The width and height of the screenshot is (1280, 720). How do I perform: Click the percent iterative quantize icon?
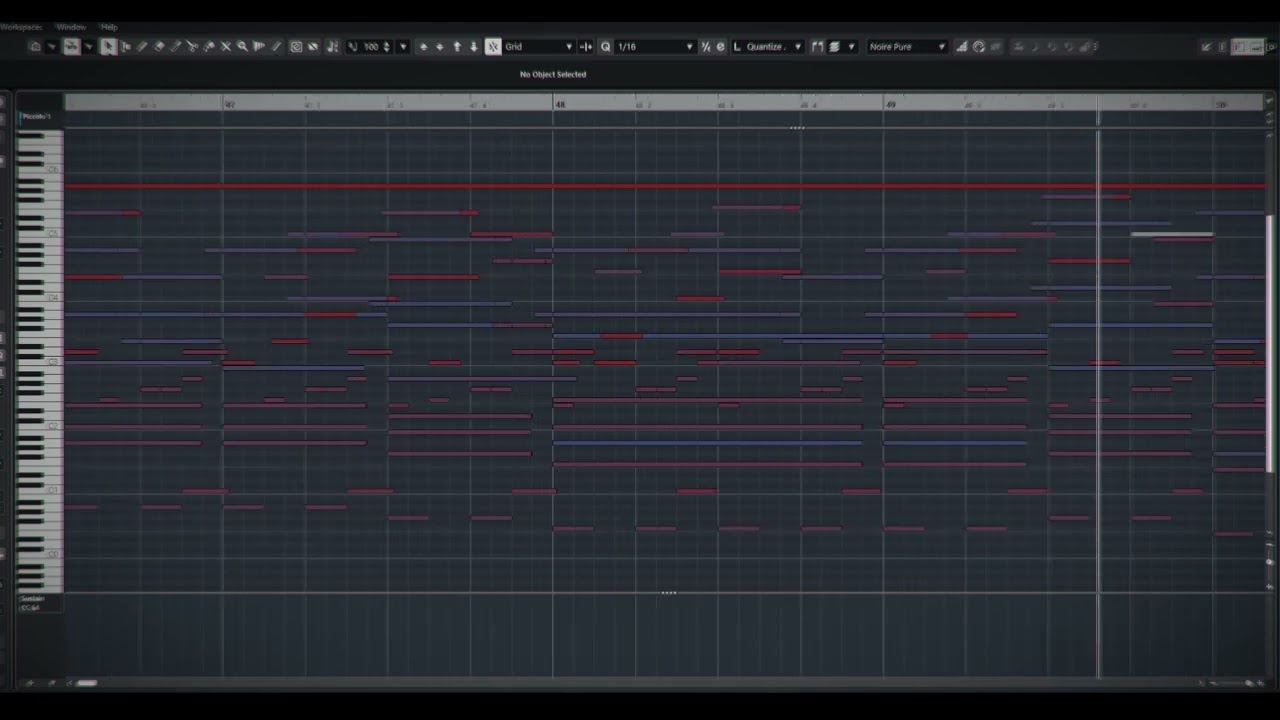706,47
